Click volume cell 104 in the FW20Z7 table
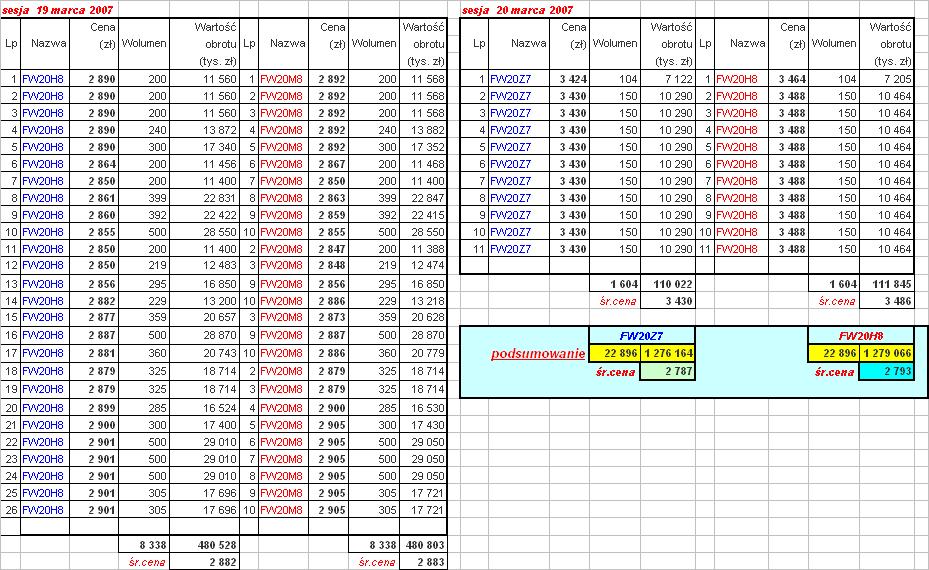929x570 pixels. coord(615,79)
